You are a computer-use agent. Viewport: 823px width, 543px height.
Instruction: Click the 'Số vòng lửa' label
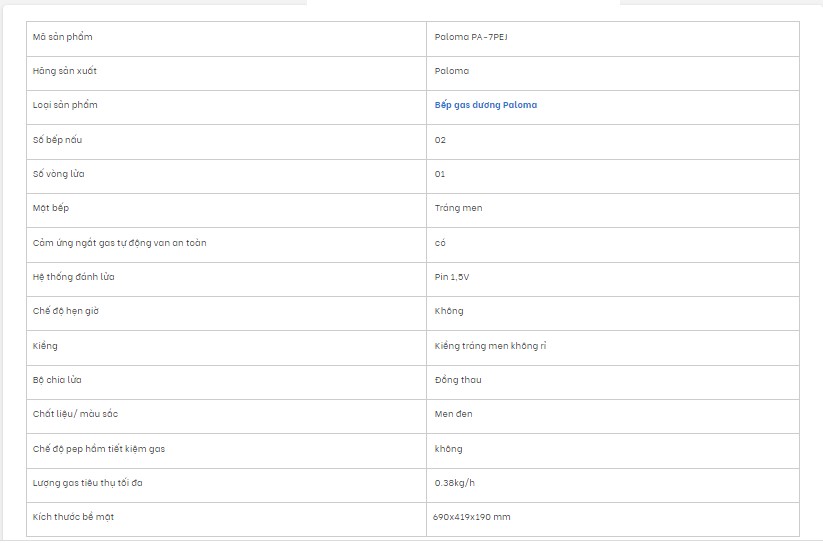[58, 174]
